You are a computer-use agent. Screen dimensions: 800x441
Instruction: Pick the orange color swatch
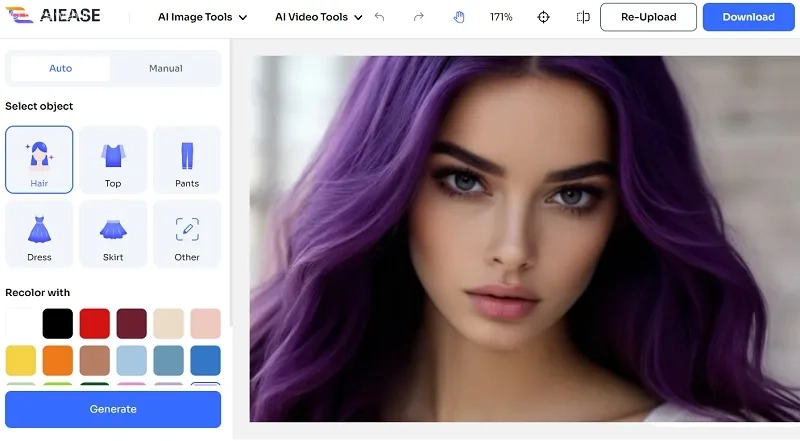[x=58, y=360]
